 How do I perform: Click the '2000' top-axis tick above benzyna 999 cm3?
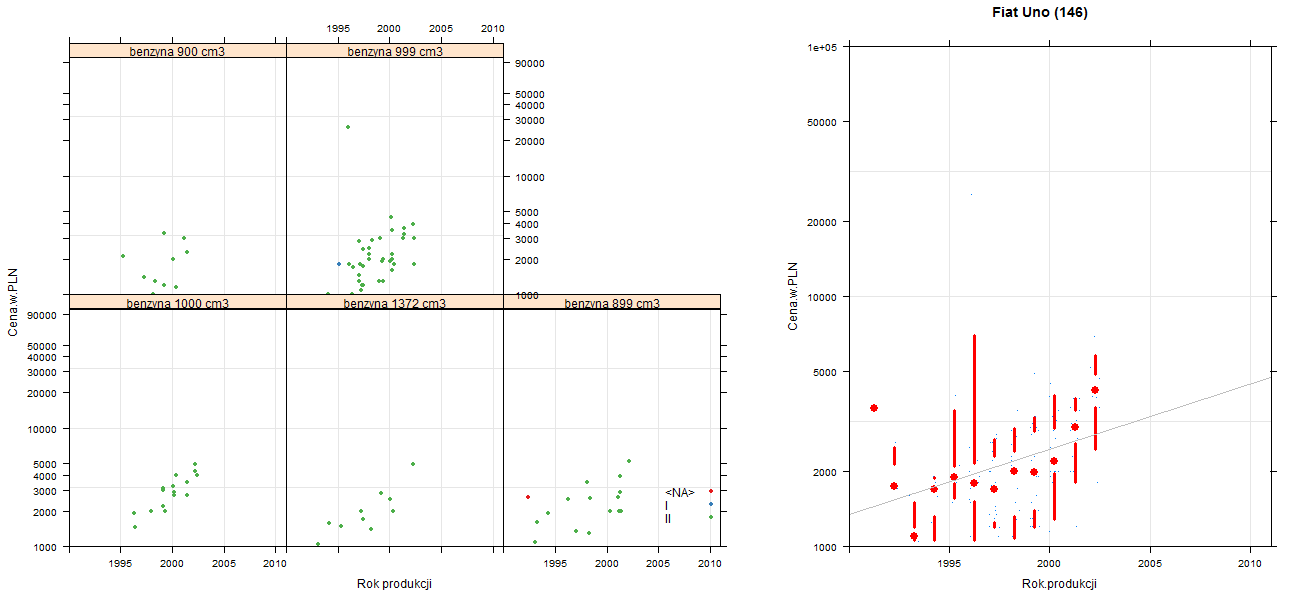tap(389, 28)
